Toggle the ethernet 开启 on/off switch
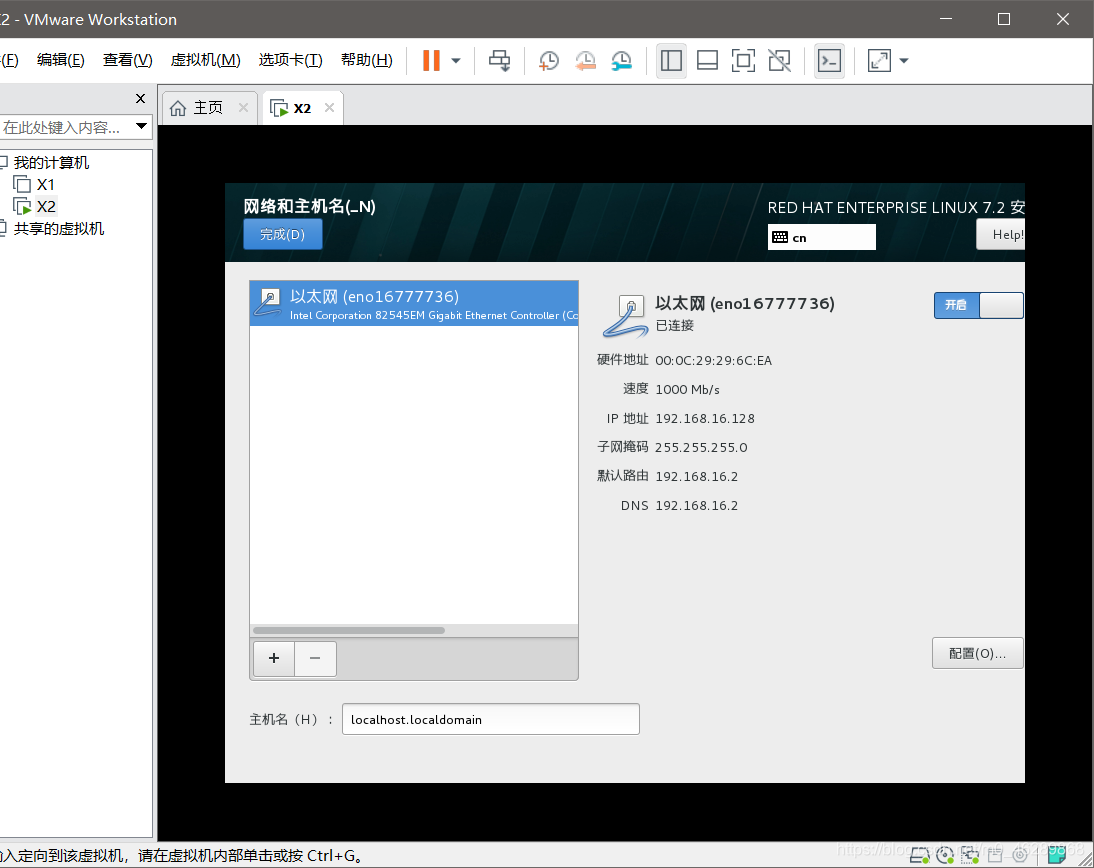This screenshot has height=868, width=1094. tap(978, 305)
